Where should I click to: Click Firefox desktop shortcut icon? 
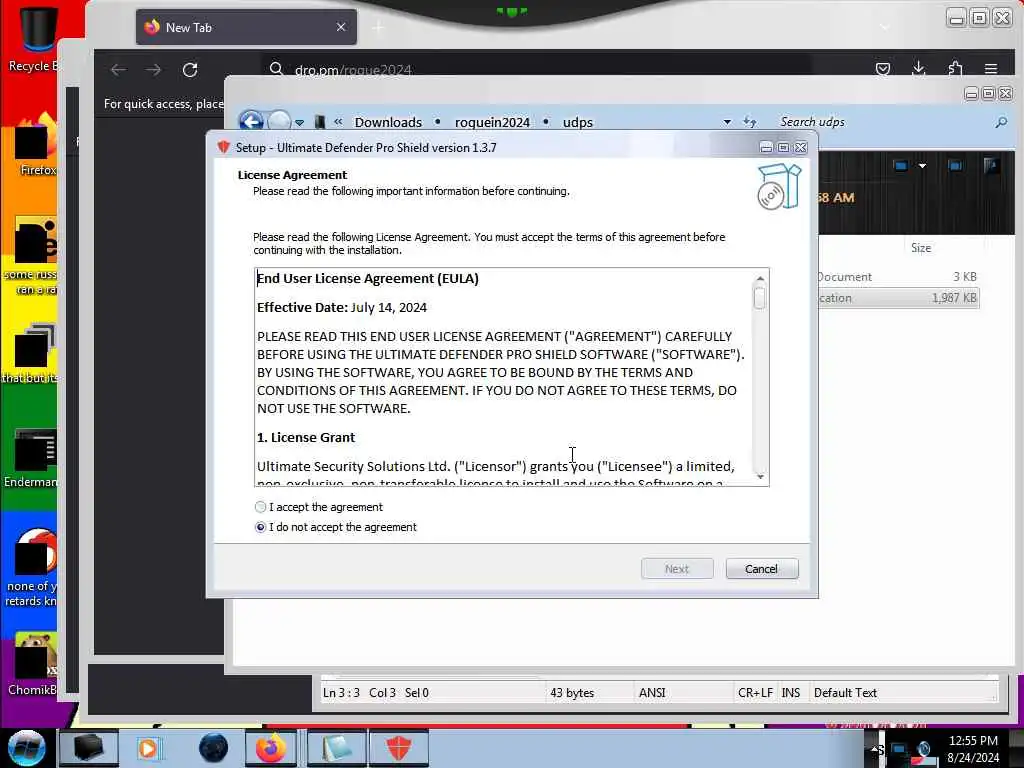(x=37, y=146)
